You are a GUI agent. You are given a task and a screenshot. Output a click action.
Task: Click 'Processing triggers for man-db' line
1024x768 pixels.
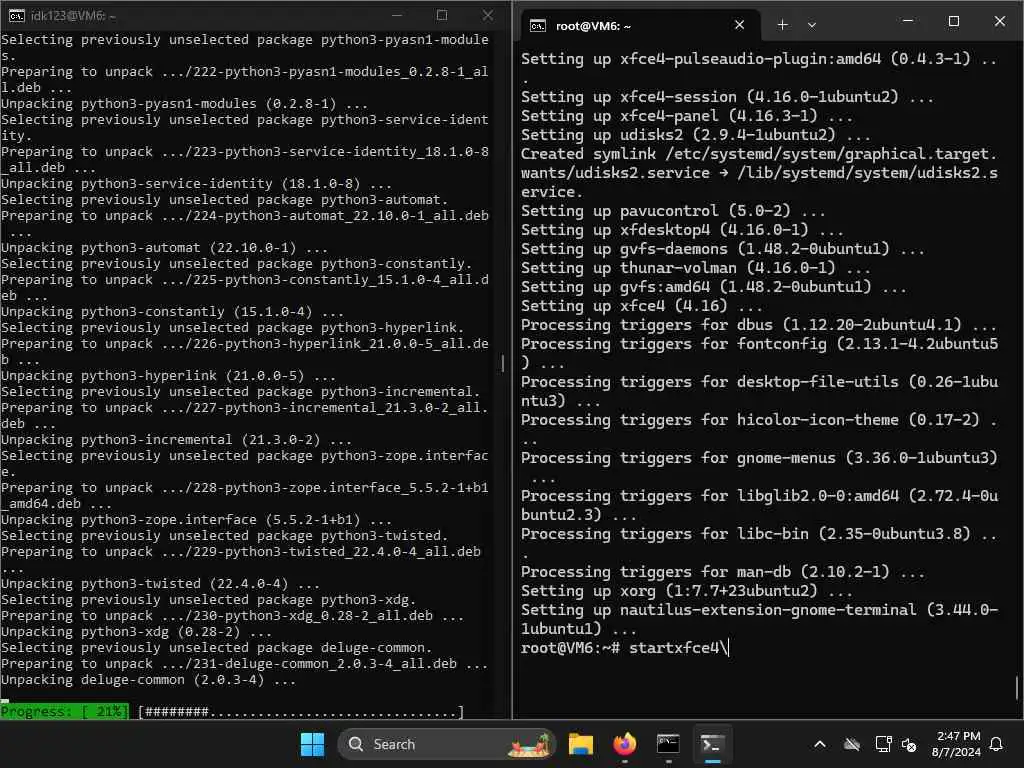[x=722, y=571]
